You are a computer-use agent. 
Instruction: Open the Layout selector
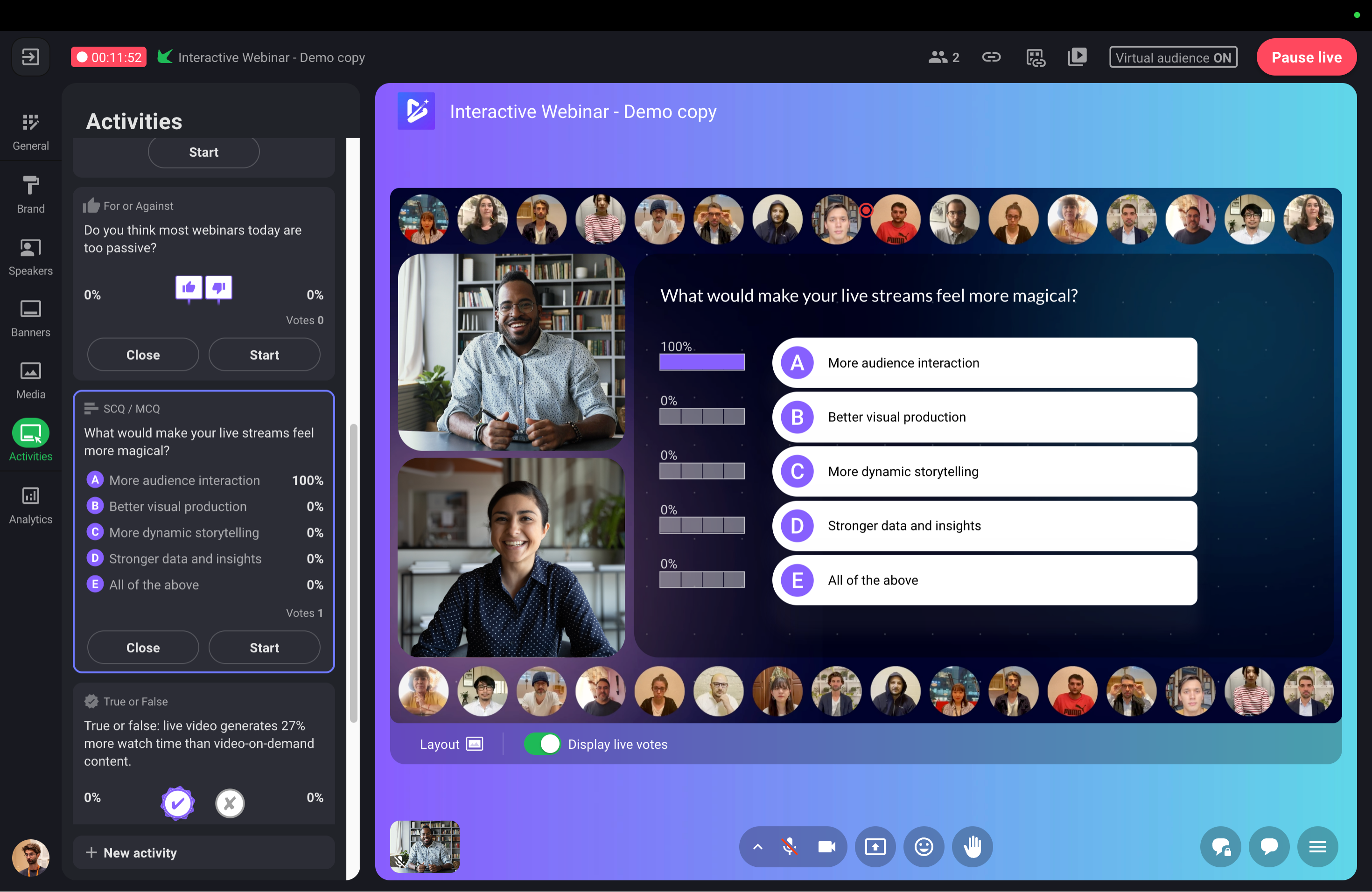pyautogui.click(x=451, y=744)
